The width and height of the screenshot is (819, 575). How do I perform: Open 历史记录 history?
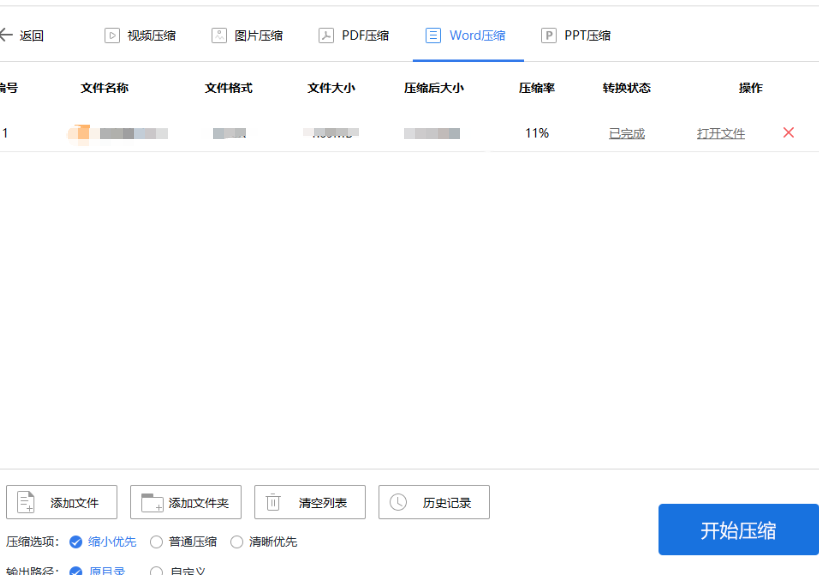[x=434, y=502]
